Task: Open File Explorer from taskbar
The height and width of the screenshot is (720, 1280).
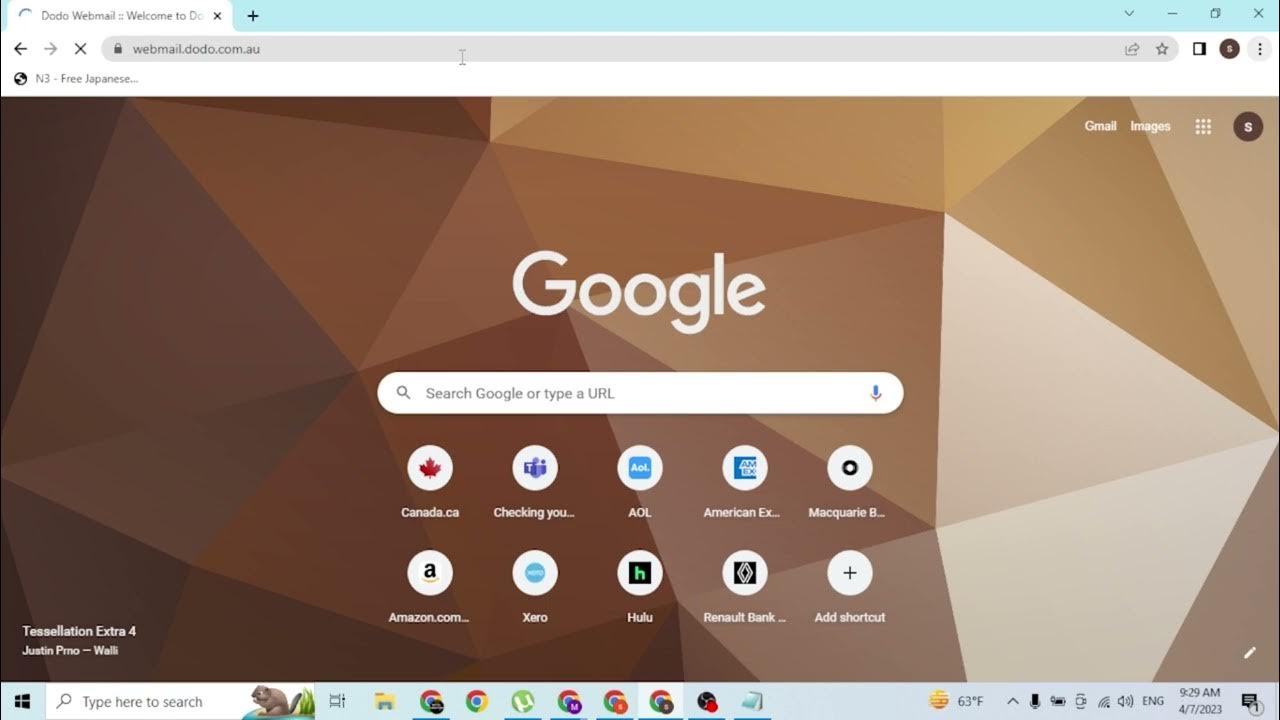Action: (384, 701)
